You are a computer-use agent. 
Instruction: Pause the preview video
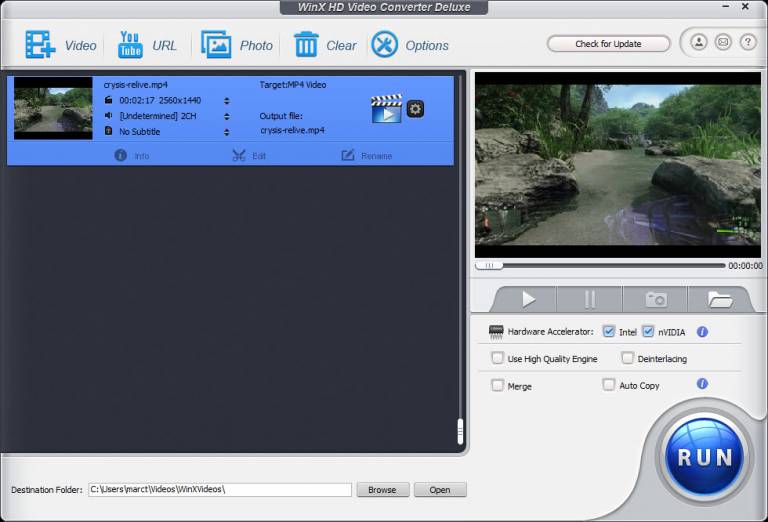click(590, 299)
